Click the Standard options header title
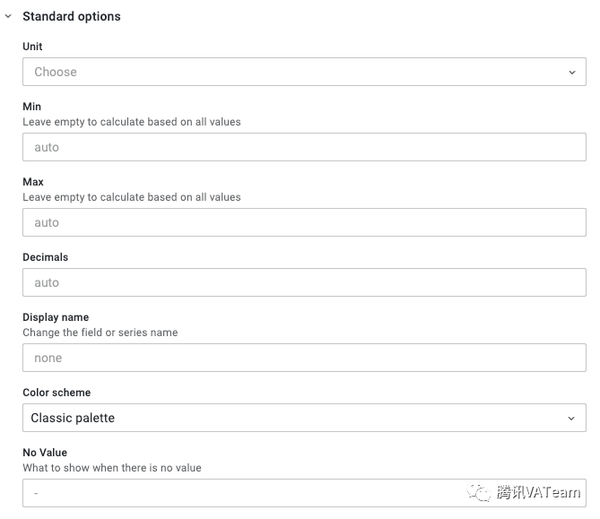 pos(71,16)
